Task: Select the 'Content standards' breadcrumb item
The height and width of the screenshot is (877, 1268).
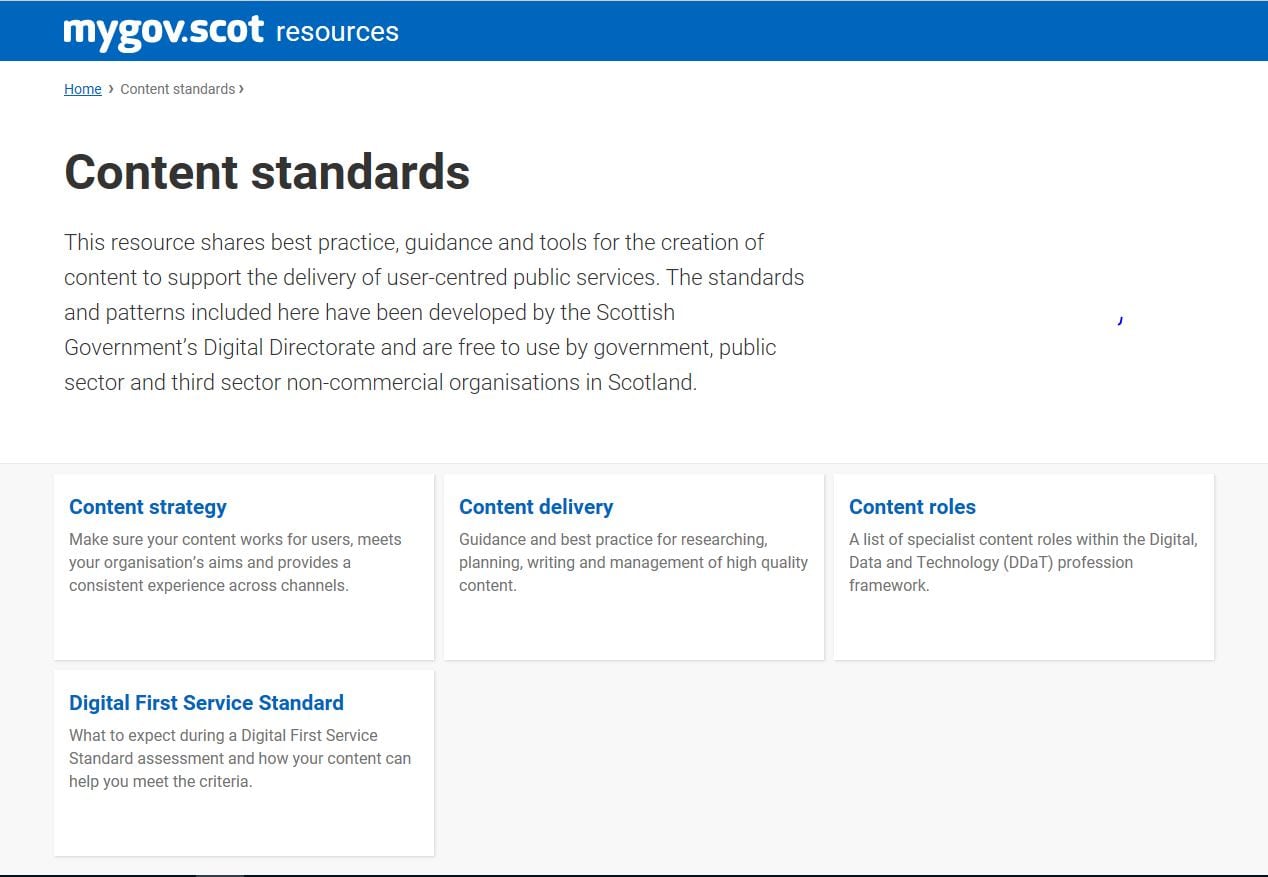Action: 177,89
